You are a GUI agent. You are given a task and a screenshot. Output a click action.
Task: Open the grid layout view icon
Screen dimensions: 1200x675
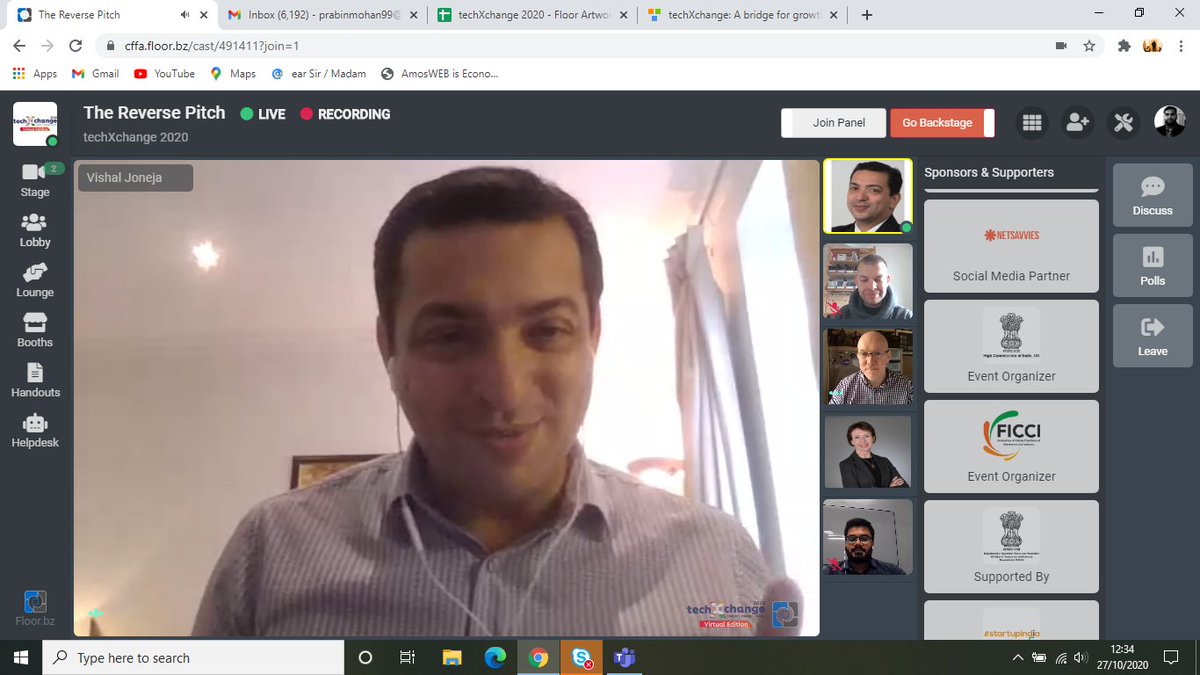(x=1032, y=122)
